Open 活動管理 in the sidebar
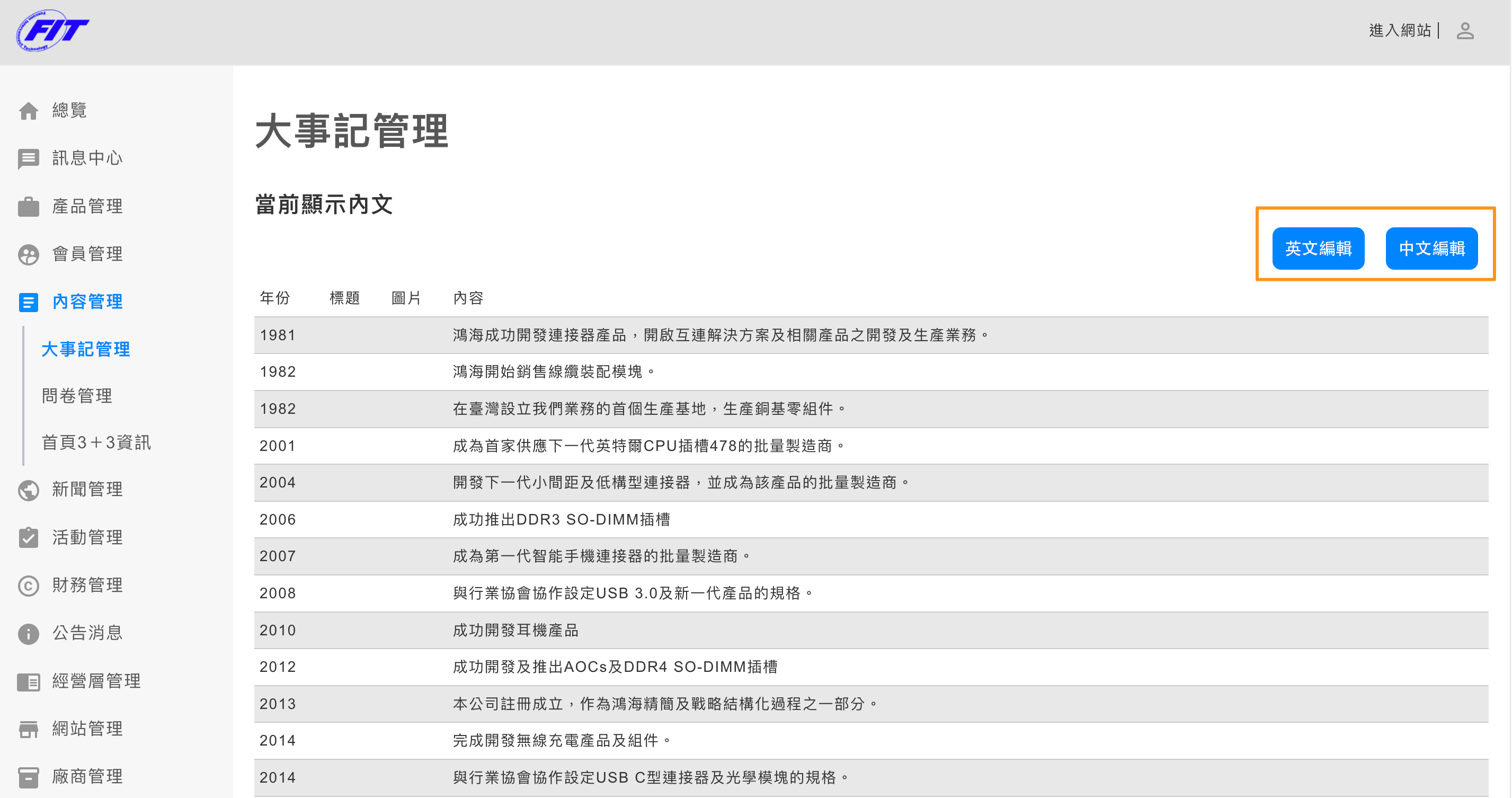1512x798 pixels. coord(87,537)
